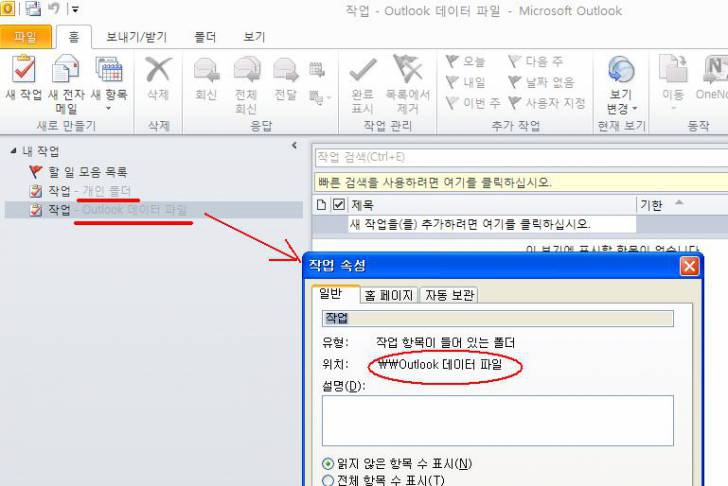Image resolution: width=728 pixels, height=486 pixels.
Task: Switch to 홈 페이지 tab in dialog
Action: pos(389,295)
